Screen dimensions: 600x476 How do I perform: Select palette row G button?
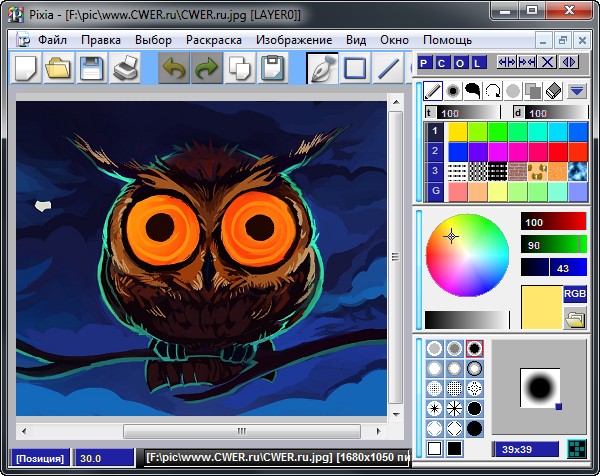(x=434, y=190)
